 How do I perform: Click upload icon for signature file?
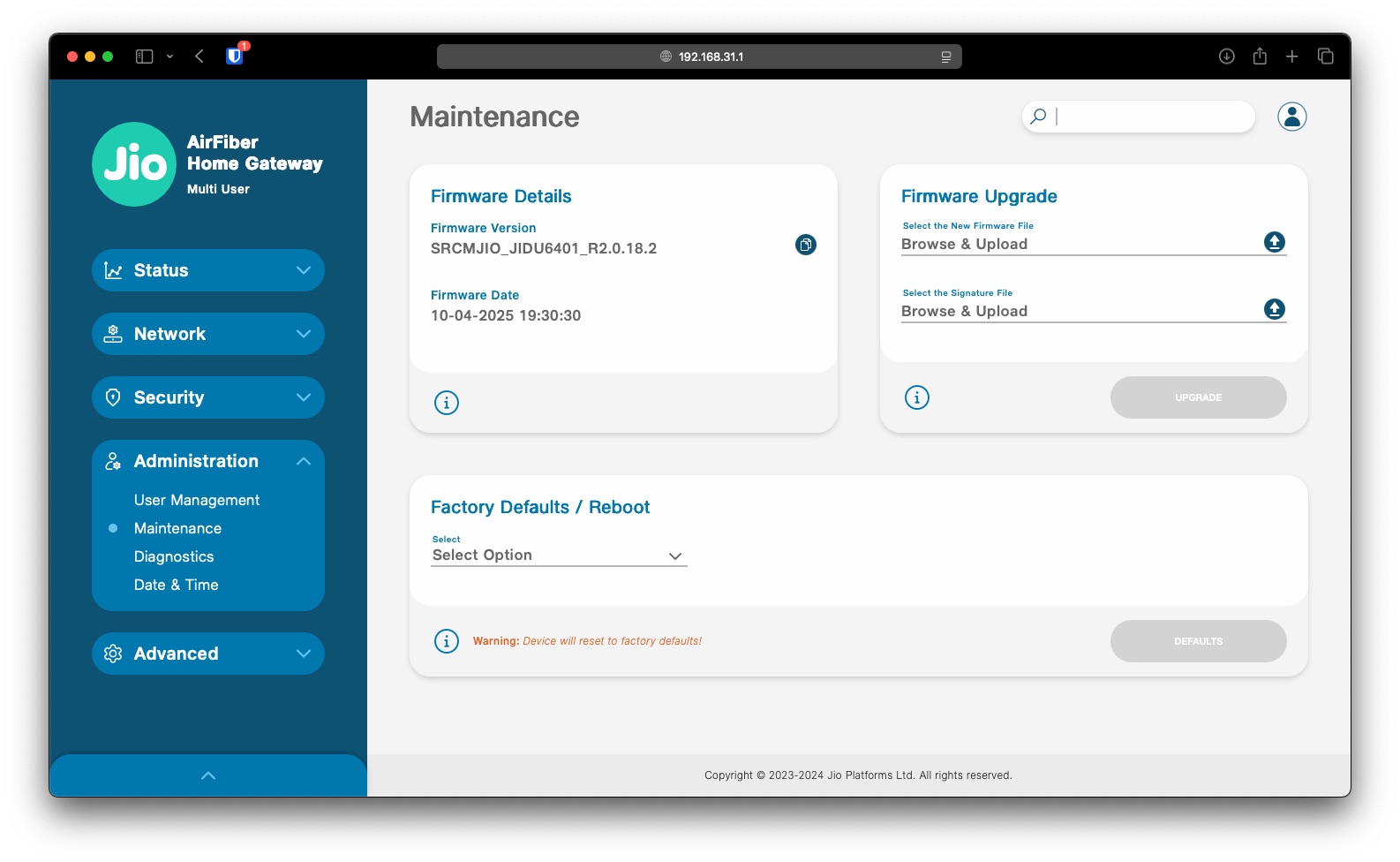tap(1274, 309)
